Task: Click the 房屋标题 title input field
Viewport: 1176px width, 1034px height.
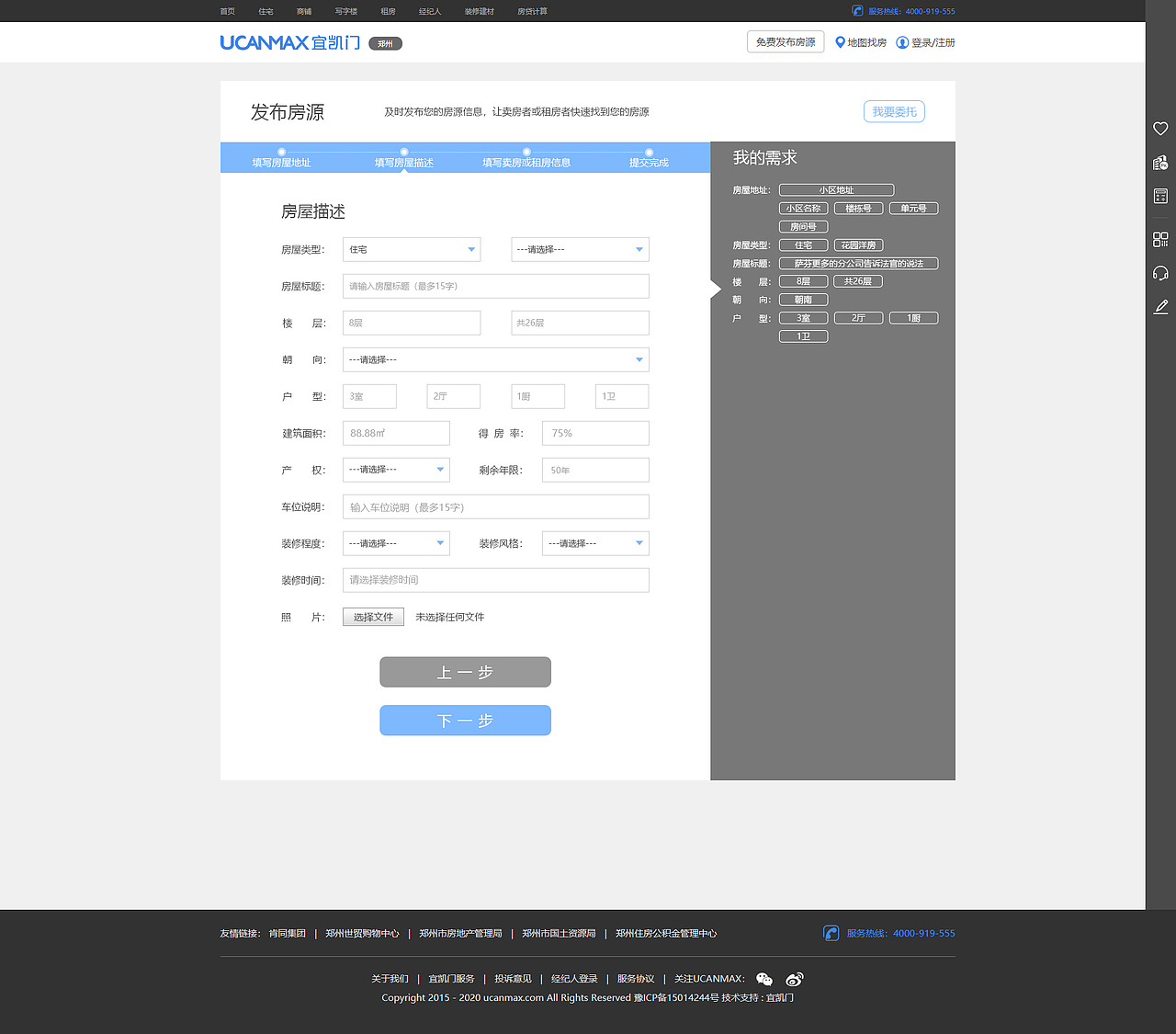Action: coord(495,286)
